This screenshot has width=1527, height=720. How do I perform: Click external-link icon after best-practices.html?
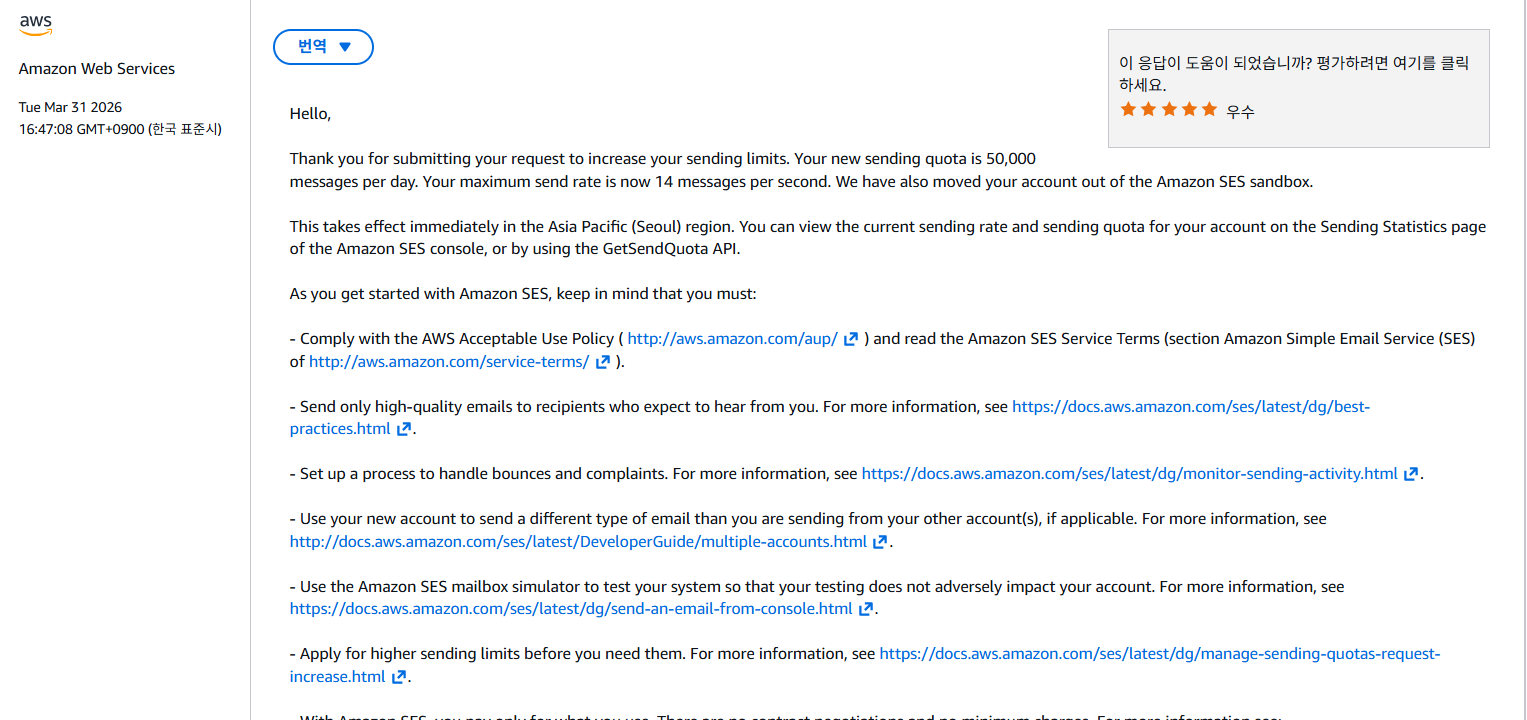coord(404,429)
